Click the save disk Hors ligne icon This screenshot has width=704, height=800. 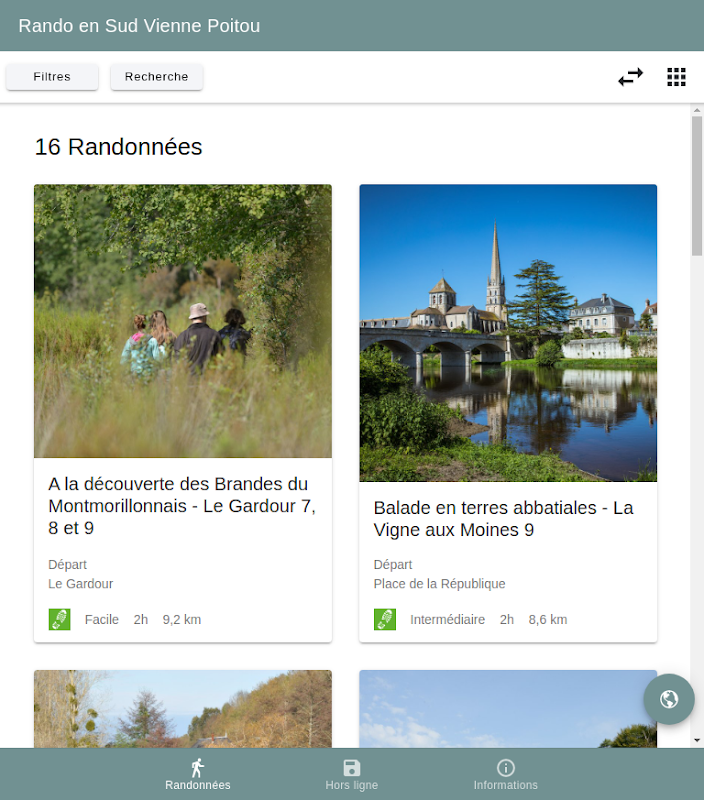(351, 768)
